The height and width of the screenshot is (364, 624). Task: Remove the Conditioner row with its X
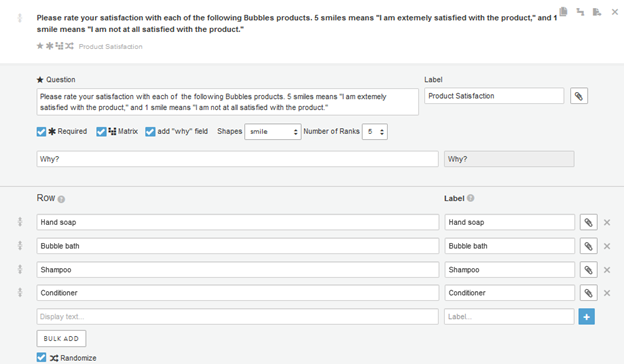(607, 293)
